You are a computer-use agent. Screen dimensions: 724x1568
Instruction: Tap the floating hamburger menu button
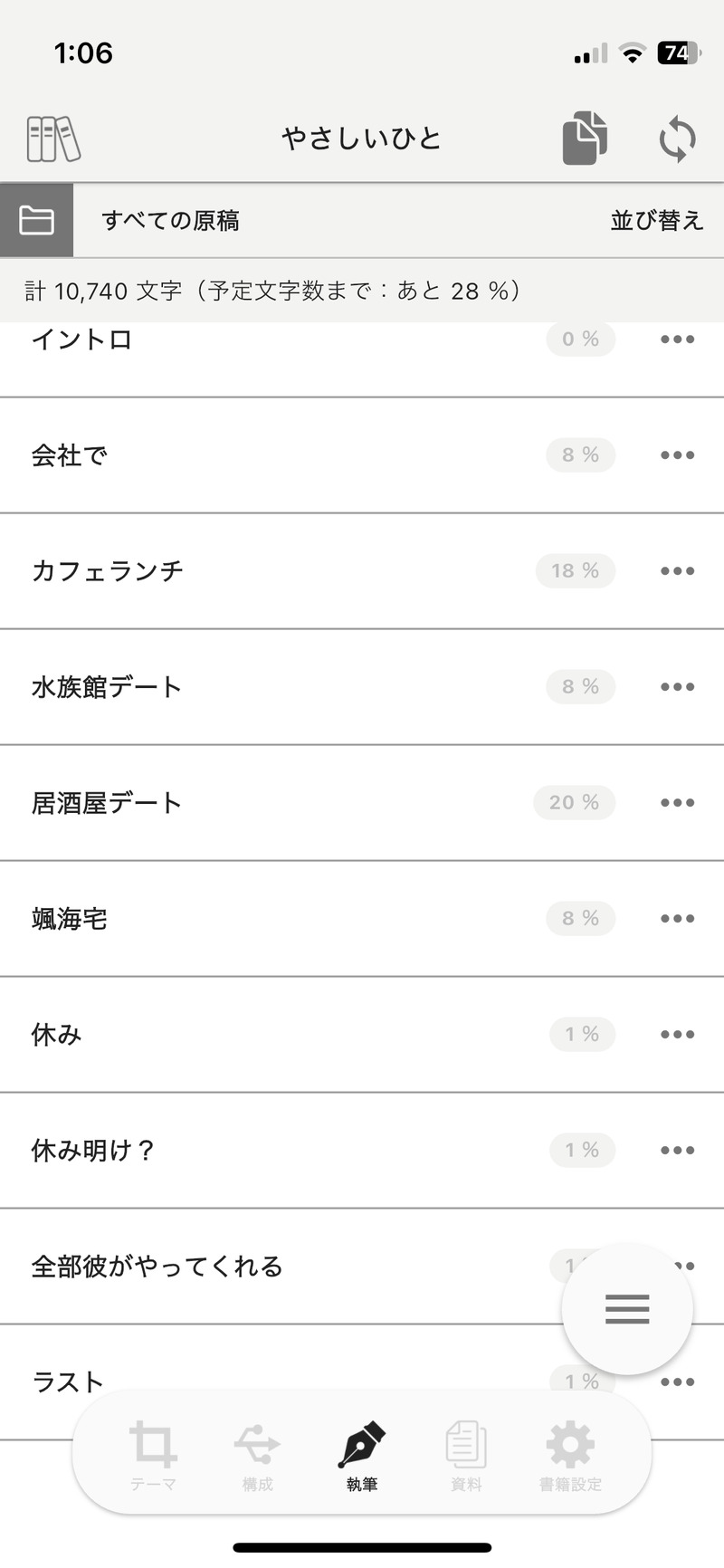[627, 1308]
